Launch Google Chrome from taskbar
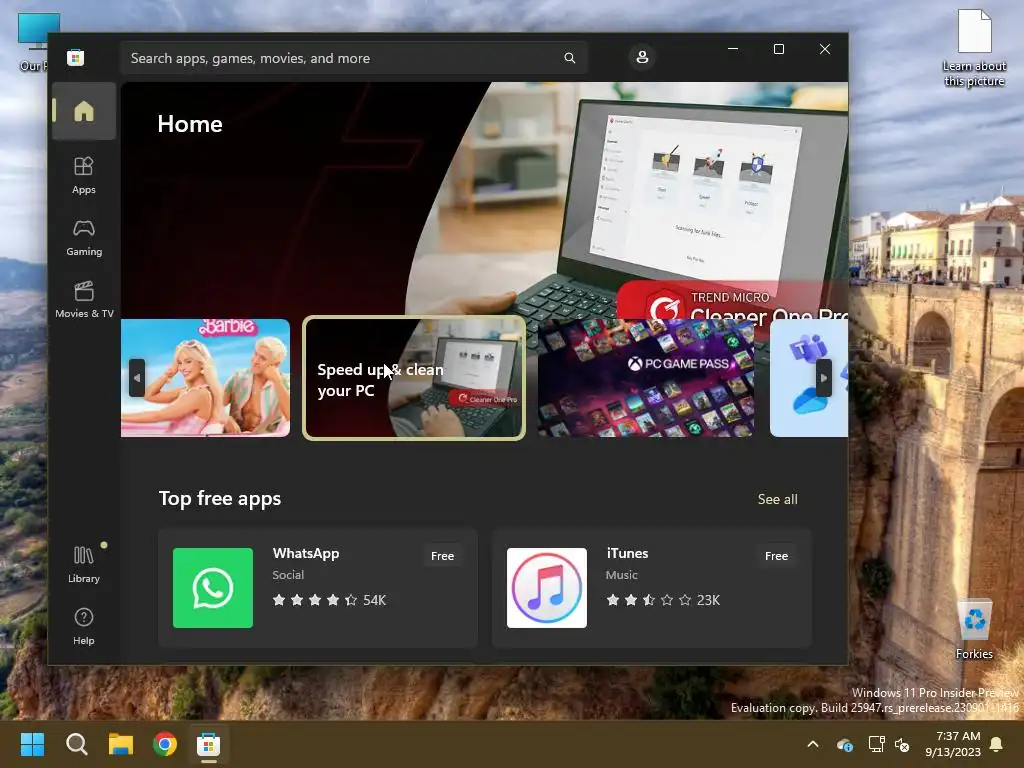Image resolution: width=1024 pixels, height=768 pixels. (x=165, y=744)
